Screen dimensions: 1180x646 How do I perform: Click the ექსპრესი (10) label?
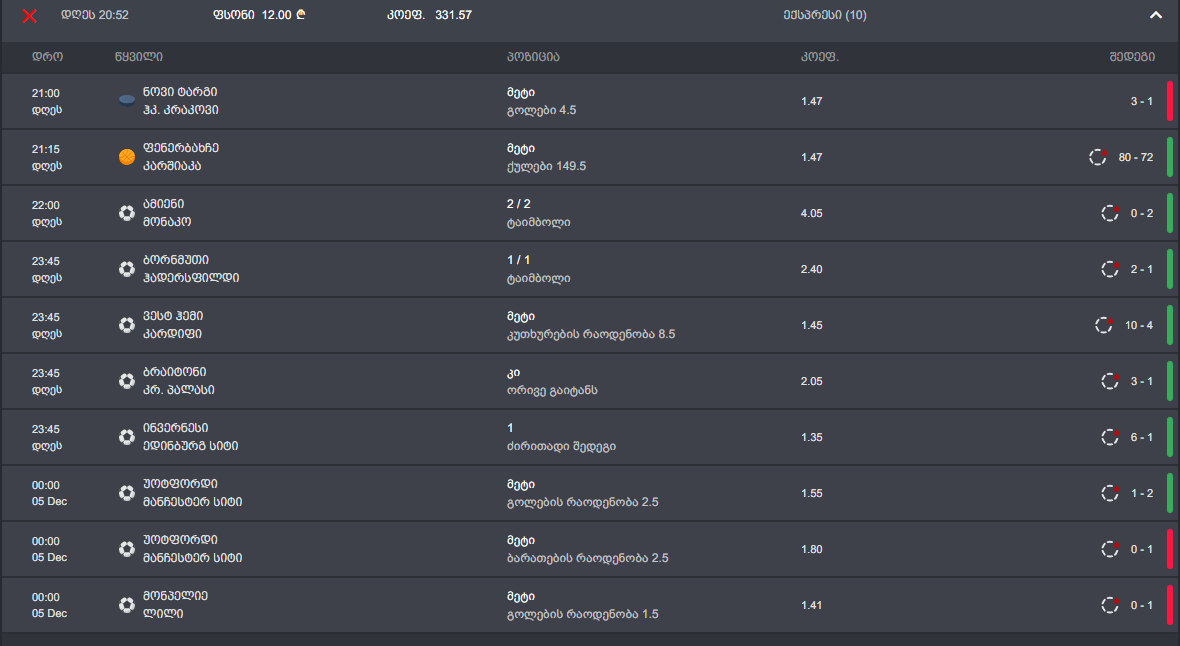825,15
